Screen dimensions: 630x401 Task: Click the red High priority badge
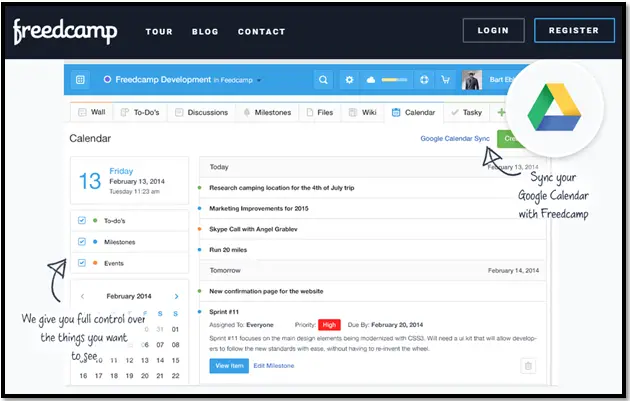(329, 325)
